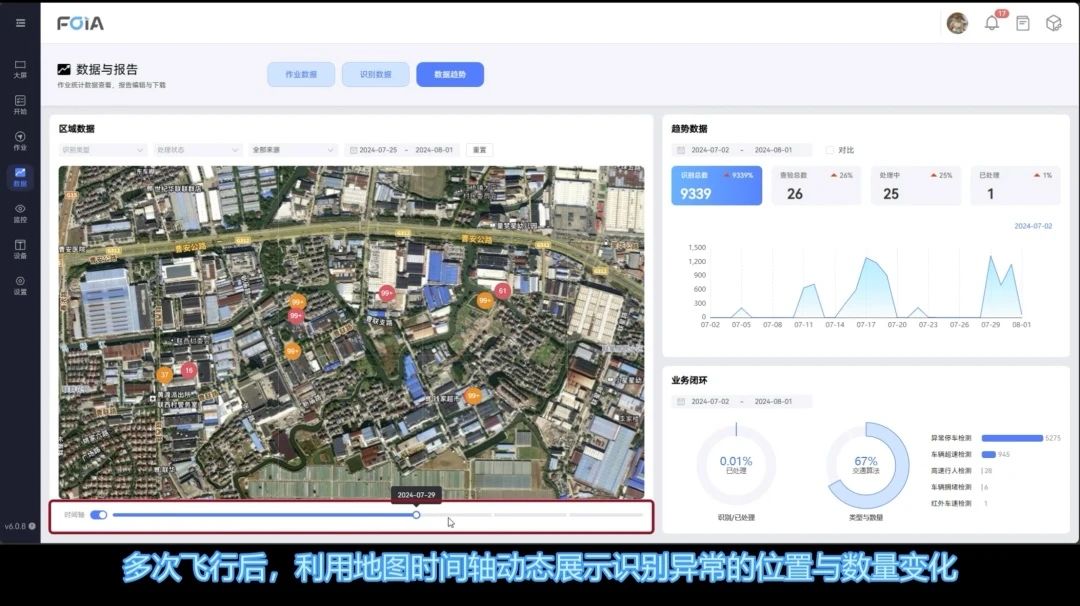Switch to the 识别数据 tab
The width and height of the screenshot is (1080, 606).
pyautogui.click(x=376, y=74)
